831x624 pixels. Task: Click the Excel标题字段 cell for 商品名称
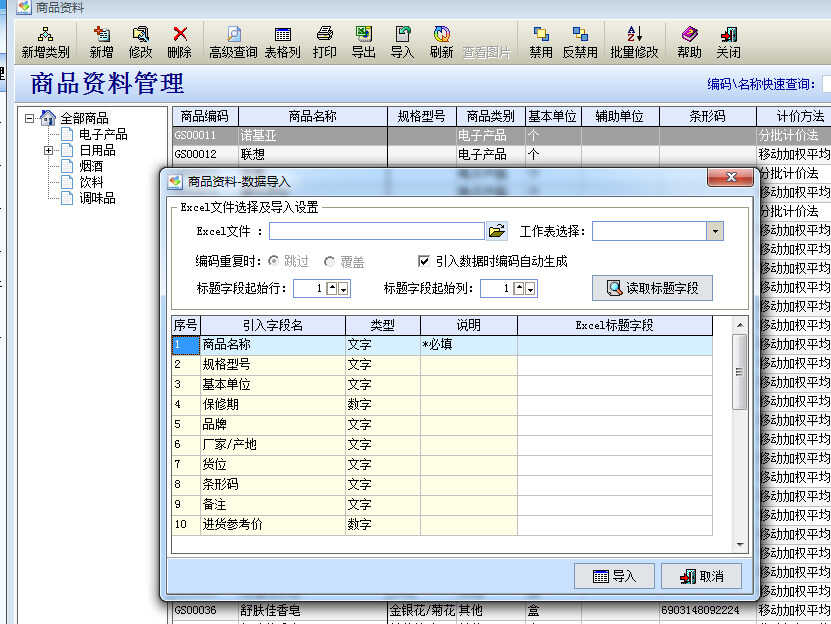(x=615, y=345)
